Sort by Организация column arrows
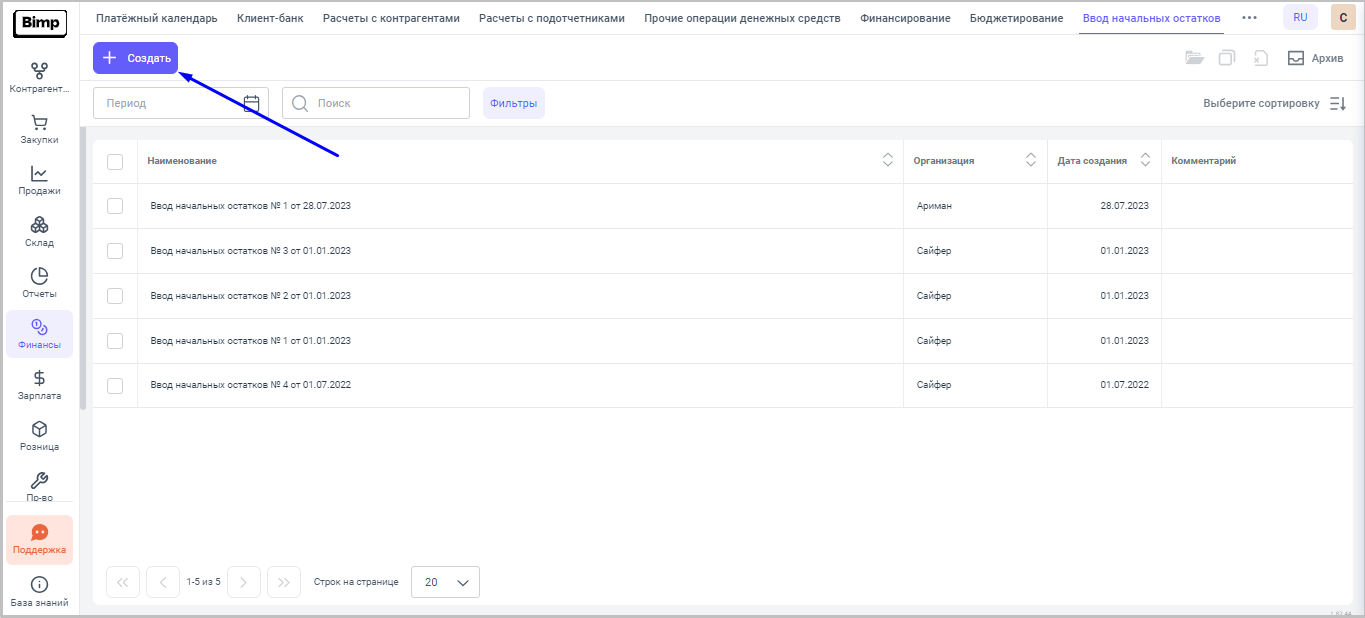 coord(1031,160)
